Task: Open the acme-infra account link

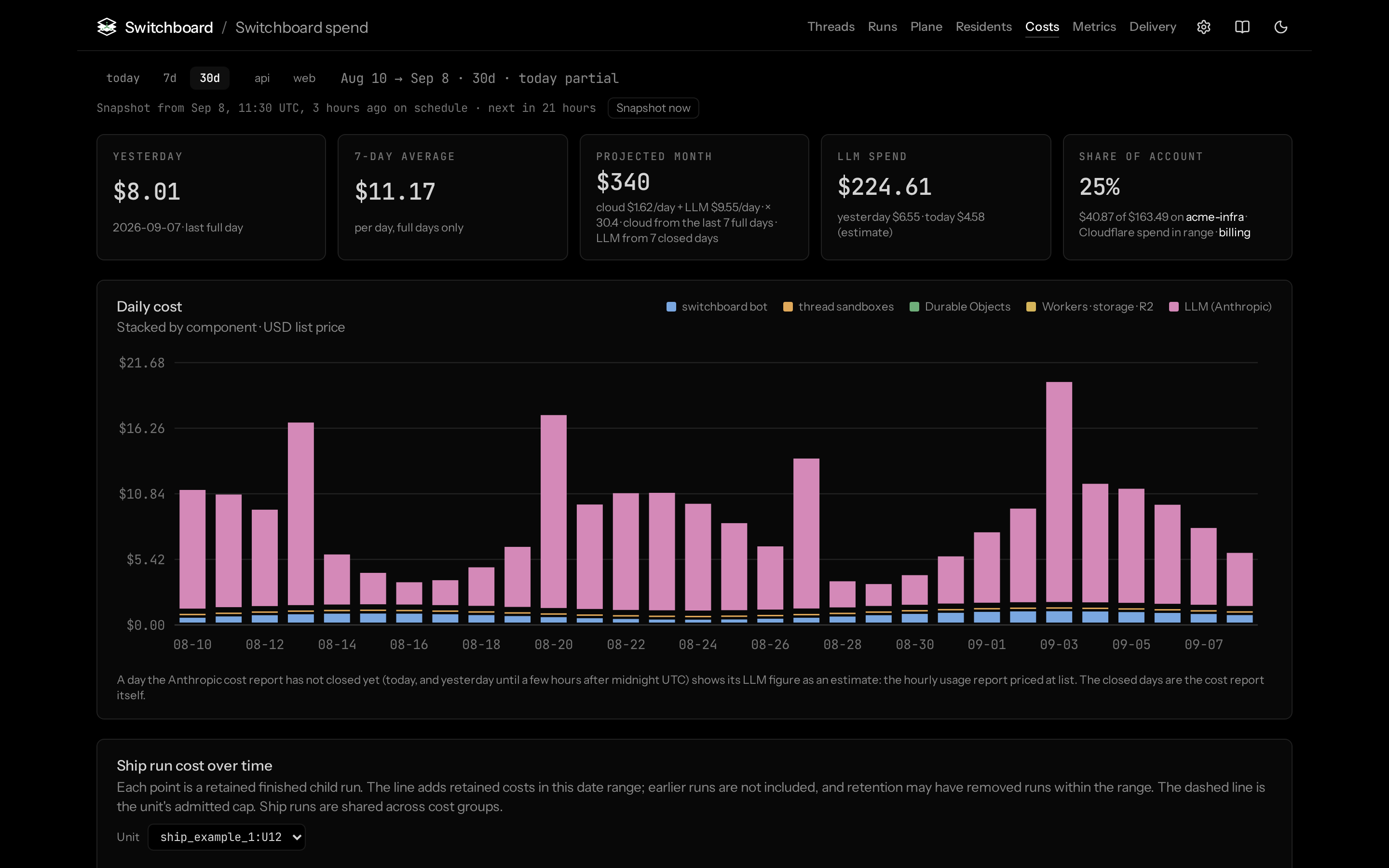Action: (1214, 217)
